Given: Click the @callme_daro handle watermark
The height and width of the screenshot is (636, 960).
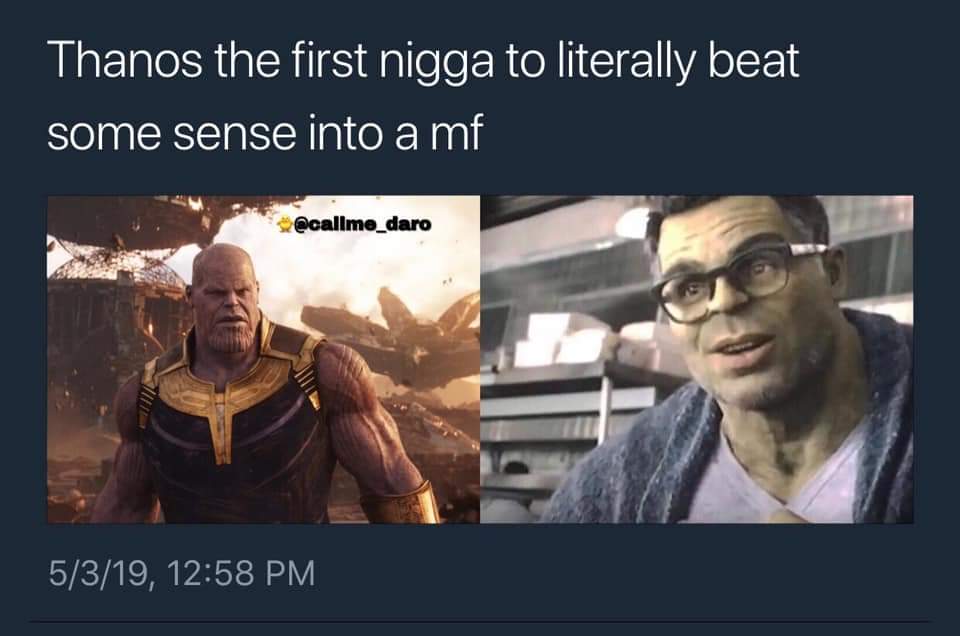Looking at the screenshot, I should coord(362,225).
